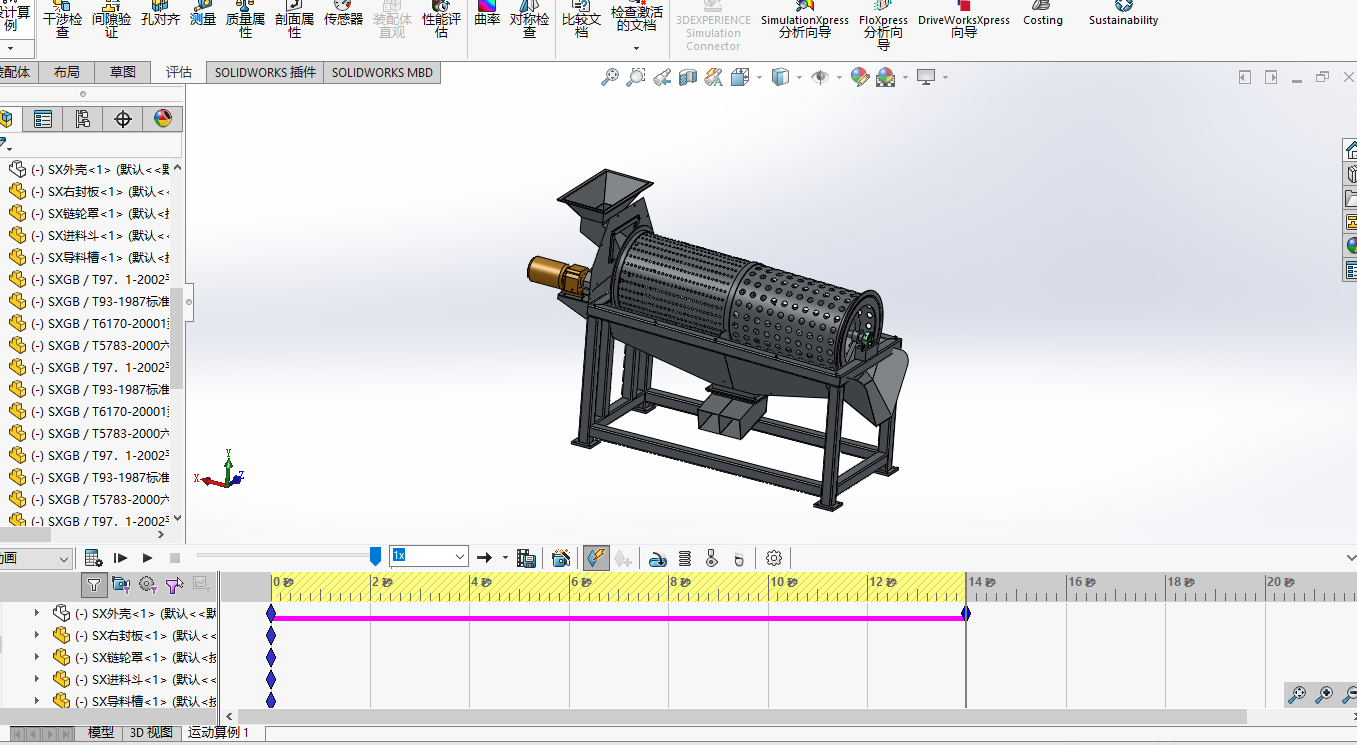Click the Gravity icon in motion toolbar
This screenshot has width=1357, height=745.
tap(738, 558)
